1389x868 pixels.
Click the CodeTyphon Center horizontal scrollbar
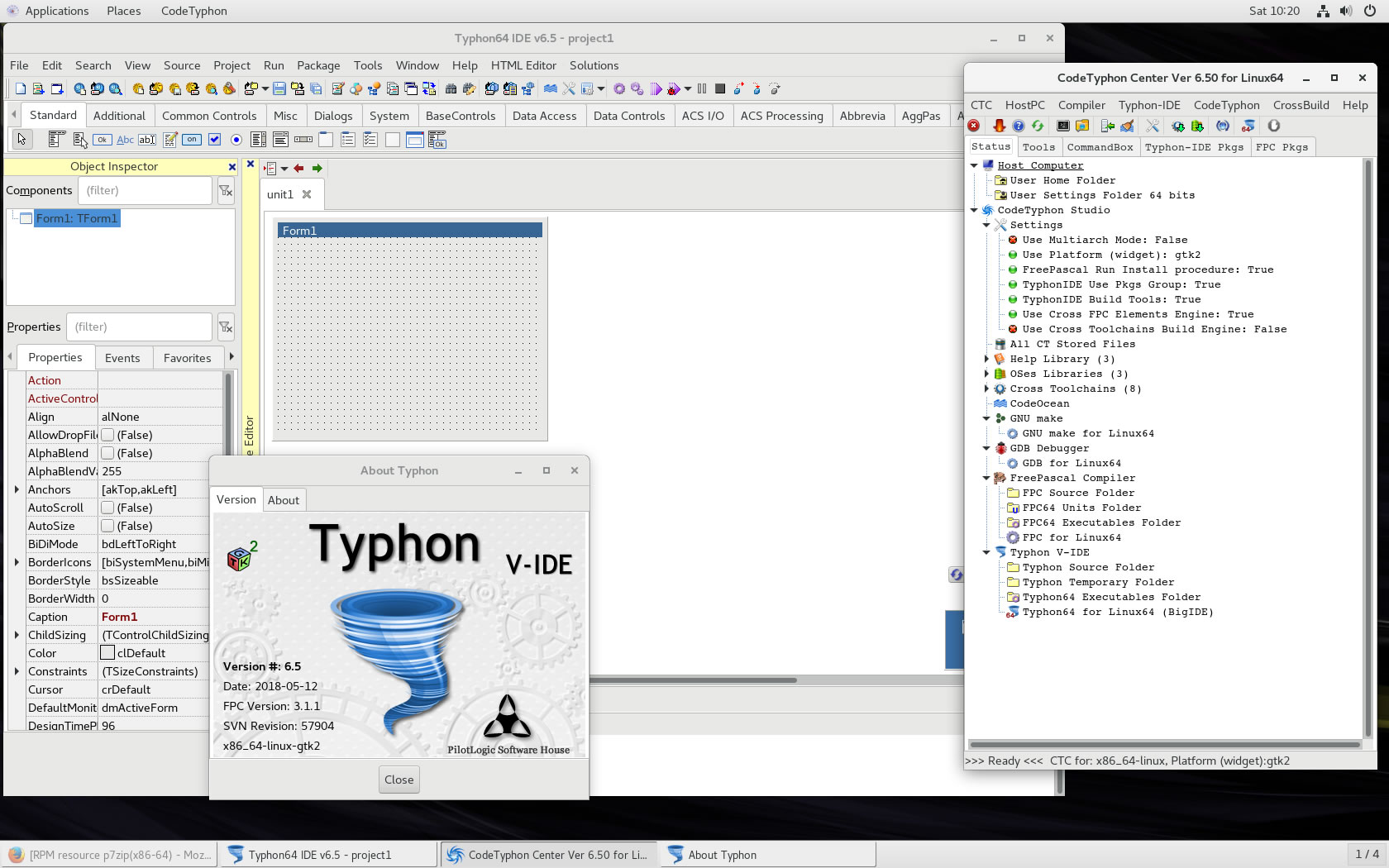pos(1165,744)
